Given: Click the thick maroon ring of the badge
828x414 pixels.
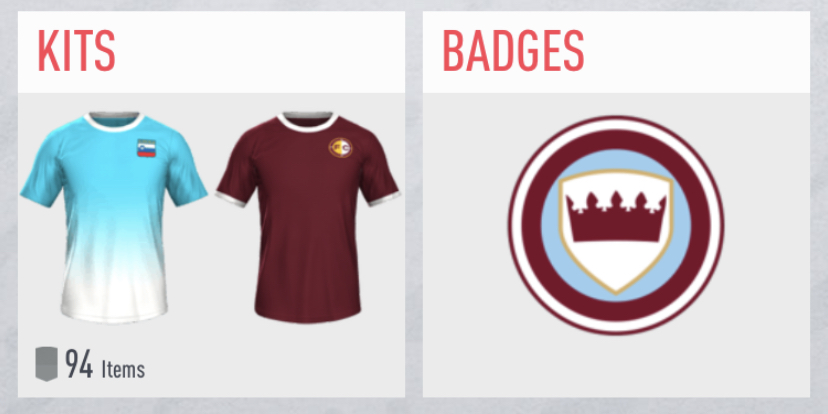Looking at the screenshot, I should (531, 225).
